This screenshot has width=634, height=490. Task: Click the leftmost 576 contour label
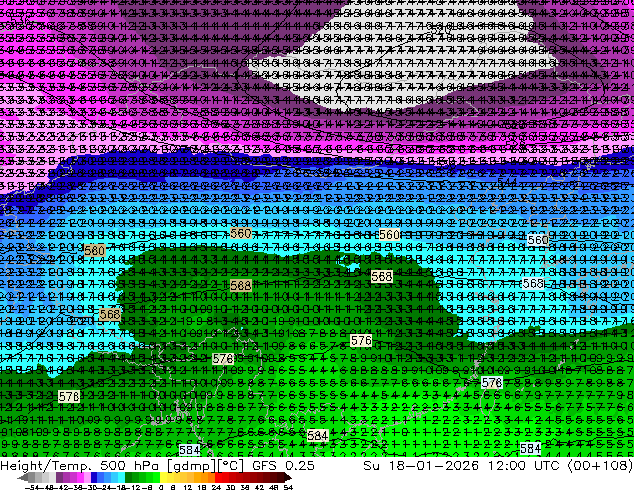[x=69, y=397]
